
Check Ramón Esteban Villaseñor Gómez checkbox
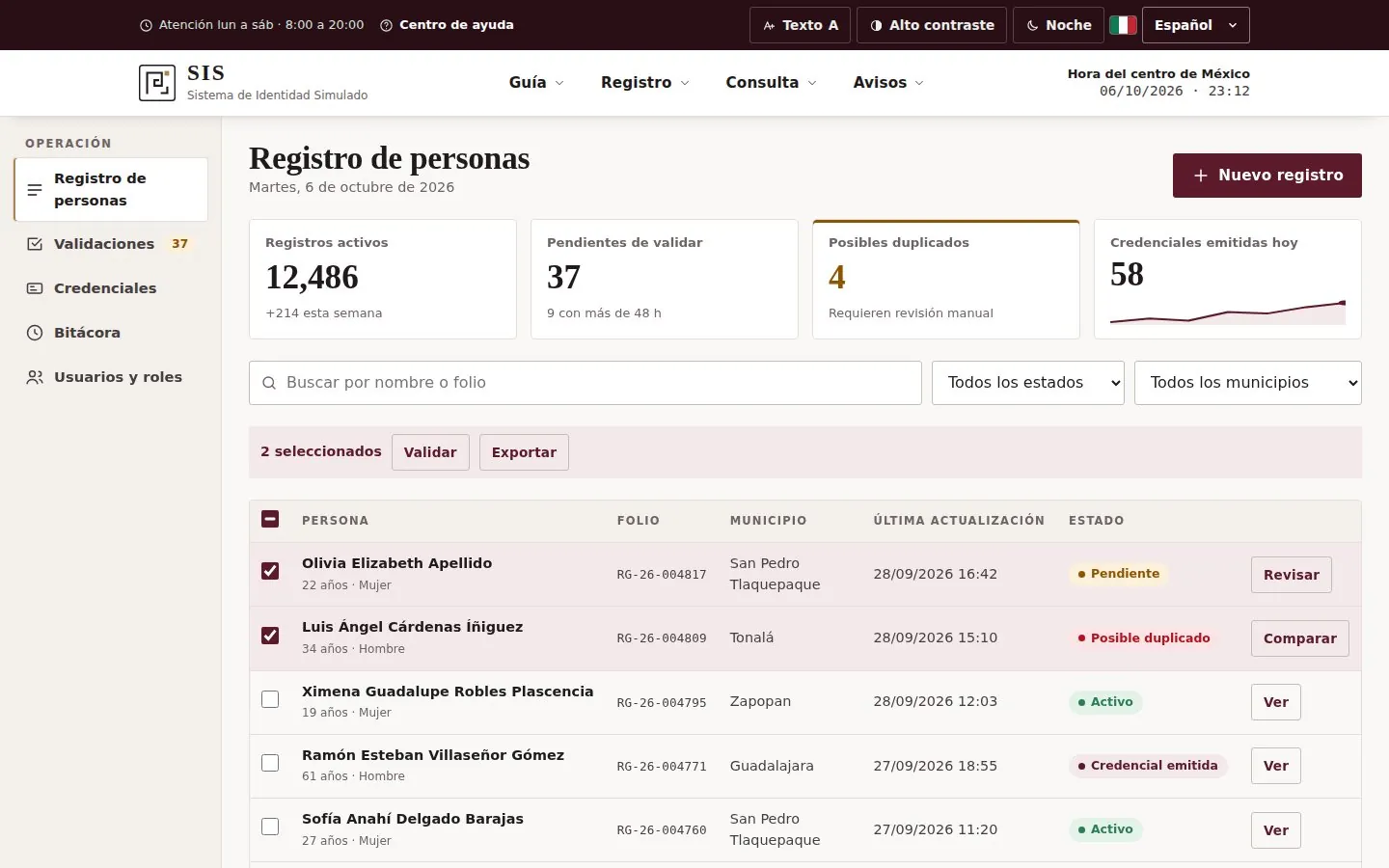[270, 763]
